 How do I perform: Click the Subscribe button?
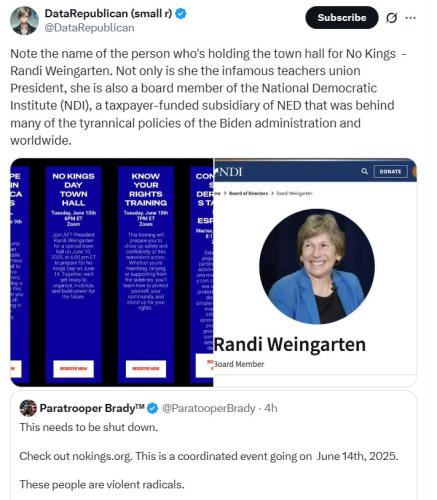(342, 18)
